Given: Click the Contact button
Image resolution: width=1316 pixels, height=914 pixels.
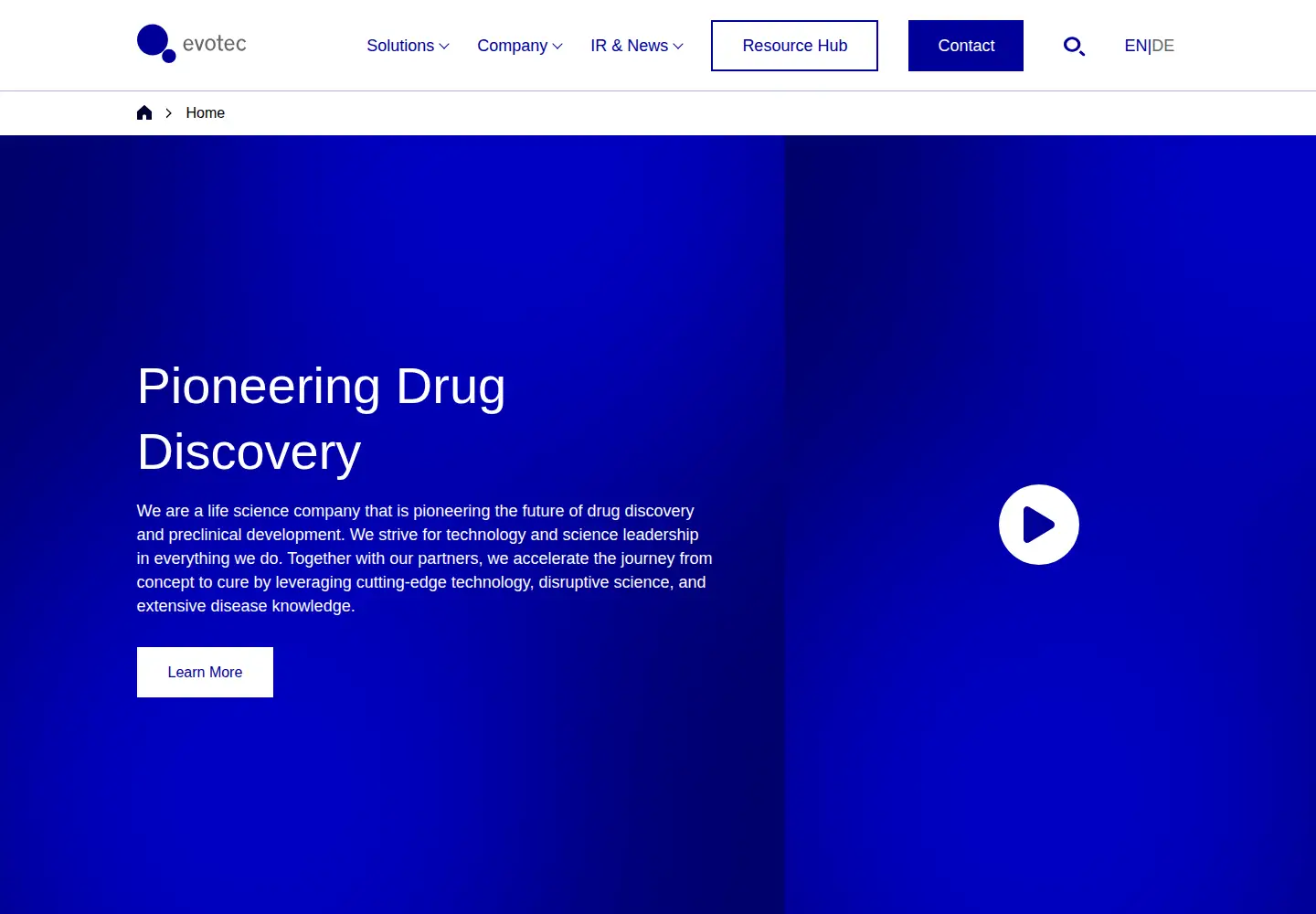Looking at the screenshot, I should 966,46.
